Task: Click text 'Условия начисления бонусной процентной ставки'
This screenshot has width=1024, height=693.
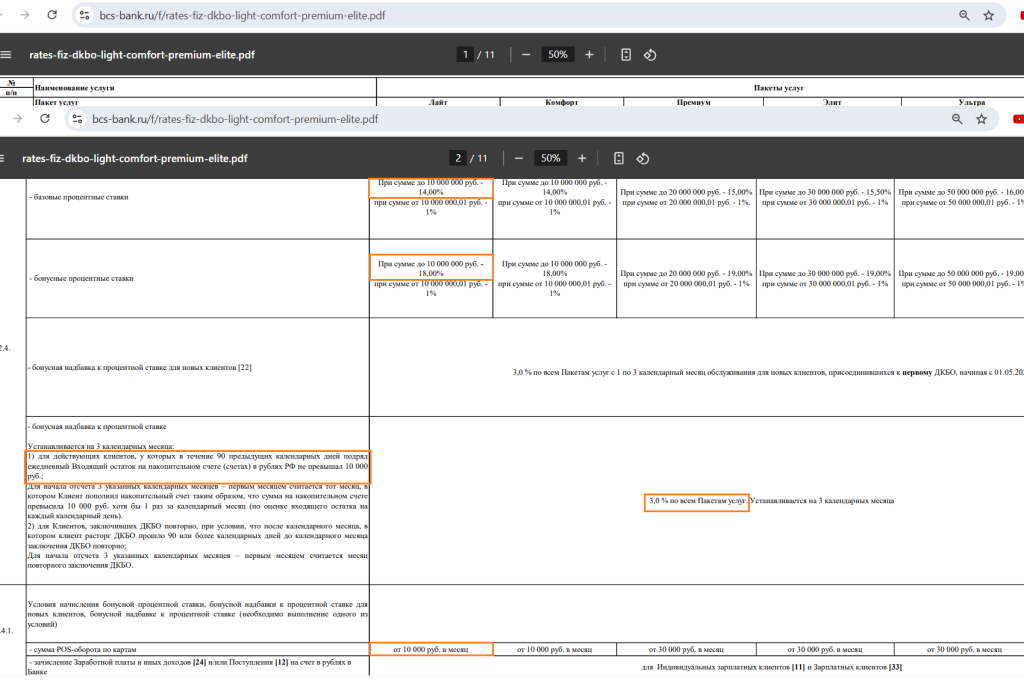Action: click(x=198, y=614)
